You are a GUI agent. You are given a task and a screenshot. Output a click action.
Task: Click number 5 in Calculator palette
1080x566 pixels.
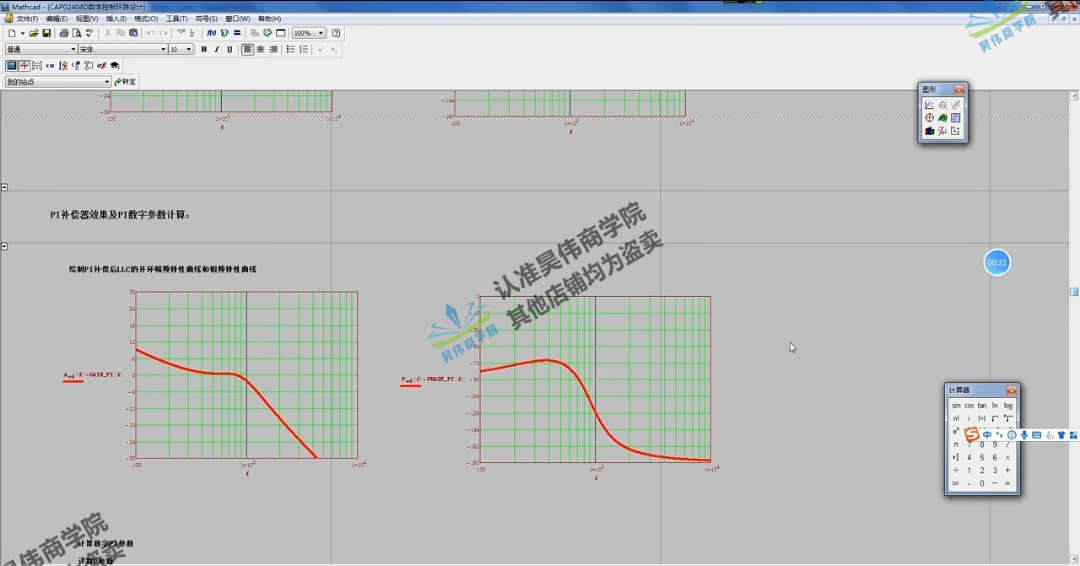(982, 457)
